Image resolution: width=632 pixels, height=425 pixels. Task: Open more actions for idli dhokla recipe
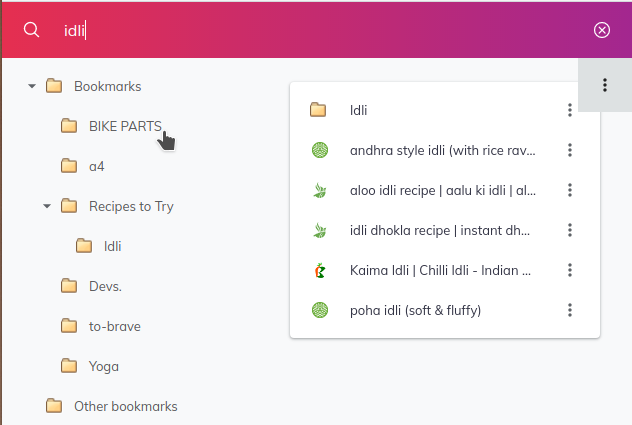pos(569,230)
